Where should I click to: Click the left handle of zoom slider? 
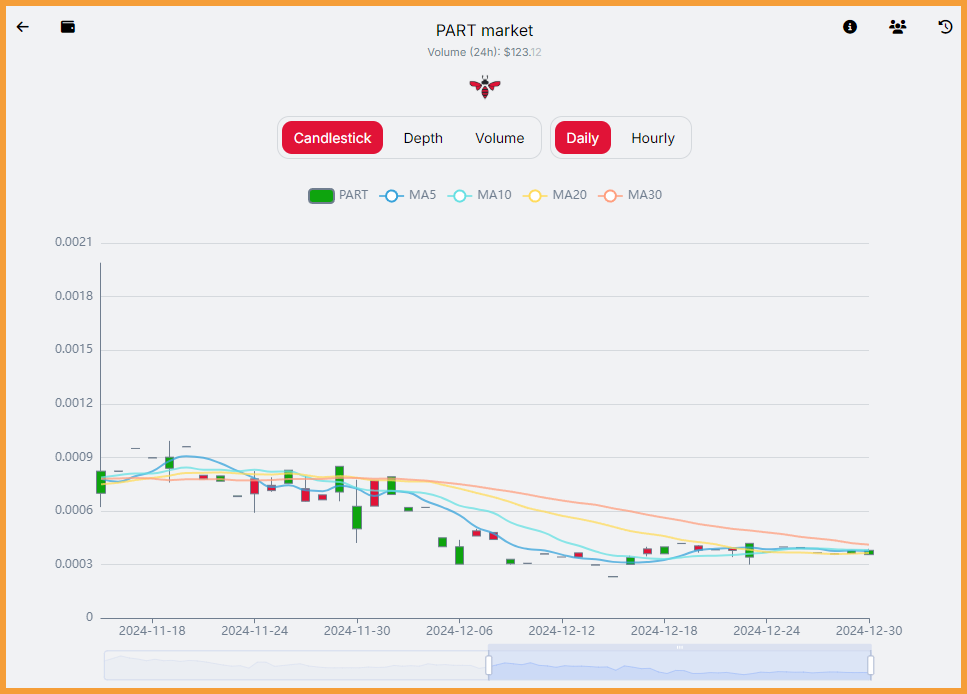pos(488,666)
